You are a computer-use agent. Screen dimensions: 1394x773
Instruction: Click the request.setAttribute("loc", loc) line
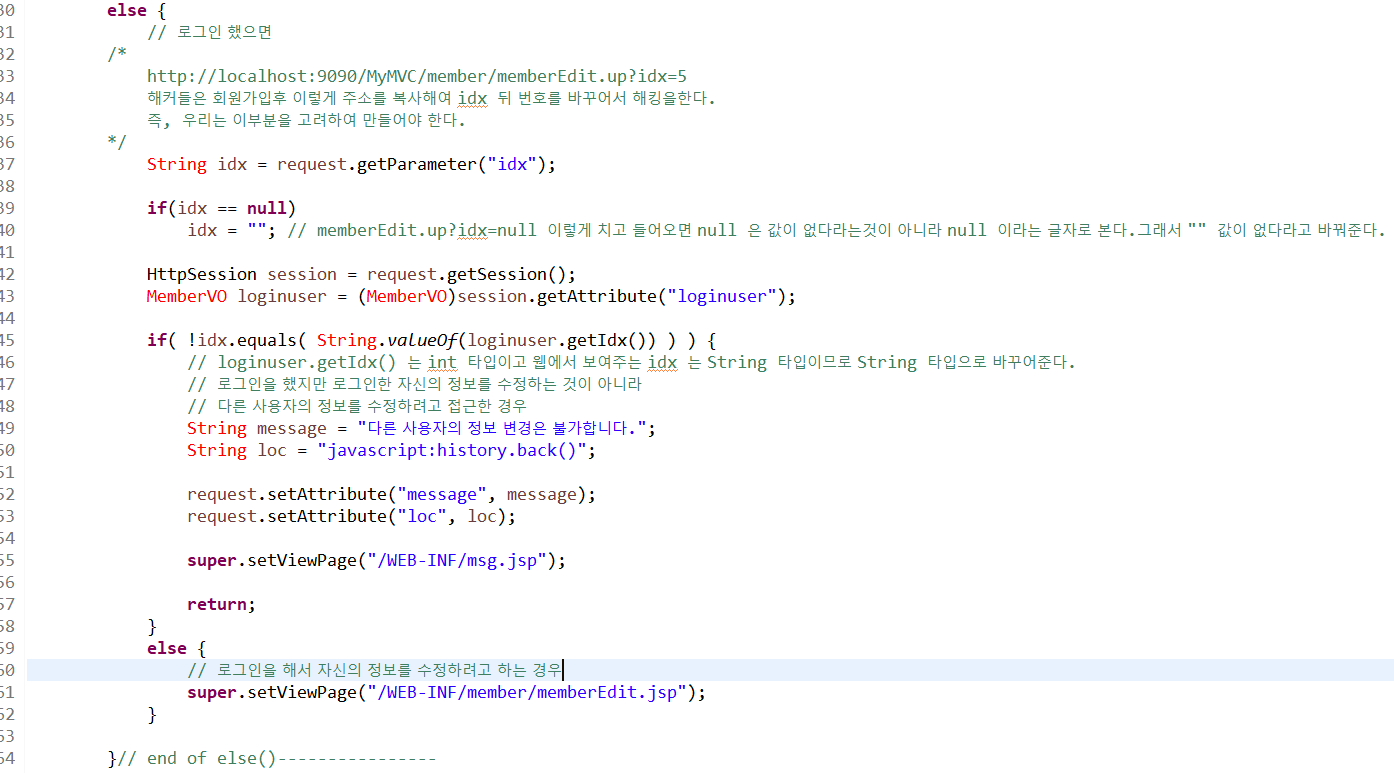(x=351, y=516)
